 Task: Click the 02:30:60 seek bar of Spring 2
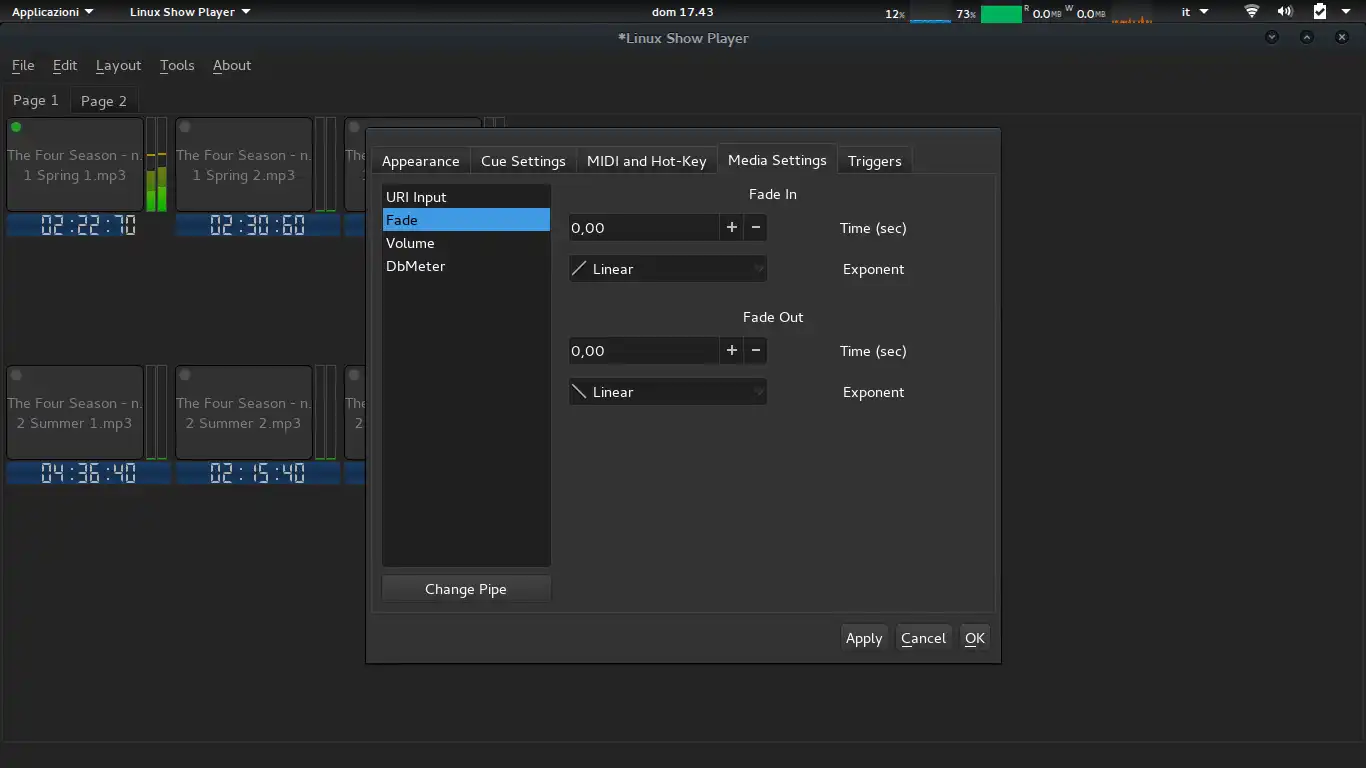pyautogui.click(x=257, y=226)
